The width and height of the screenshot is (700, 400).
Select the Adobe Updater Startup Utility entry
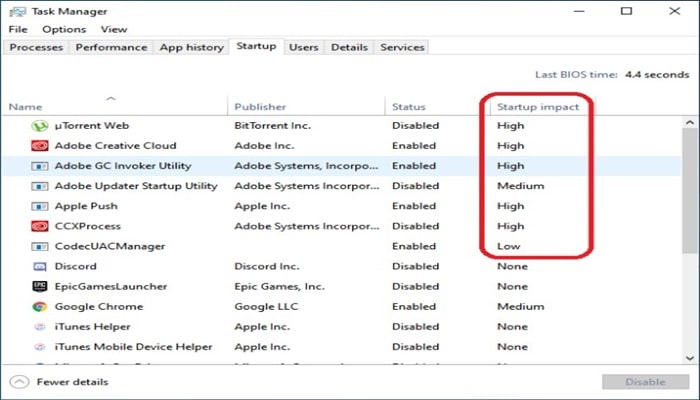click(136, 186)
